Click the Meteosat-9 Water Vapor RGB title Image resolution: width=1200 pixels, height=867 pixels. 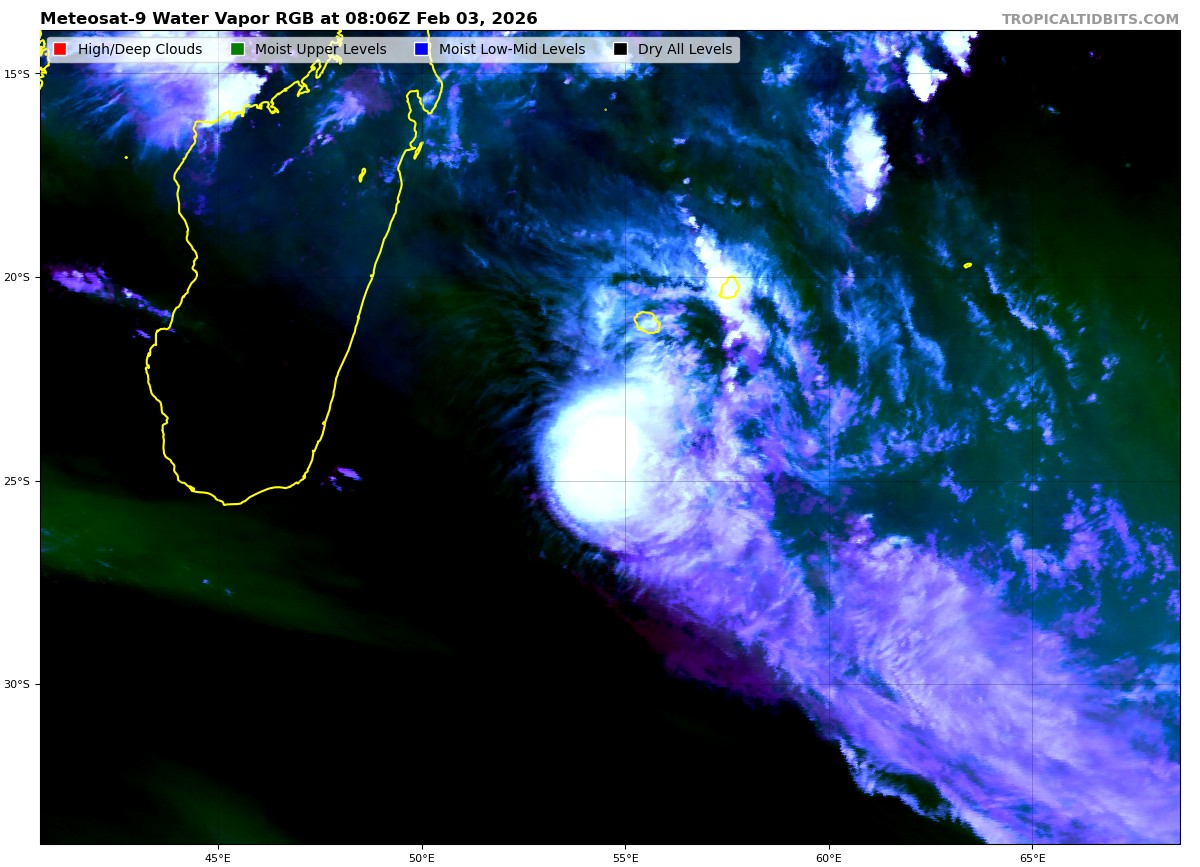pyautogui.click(x=288, y=19)
